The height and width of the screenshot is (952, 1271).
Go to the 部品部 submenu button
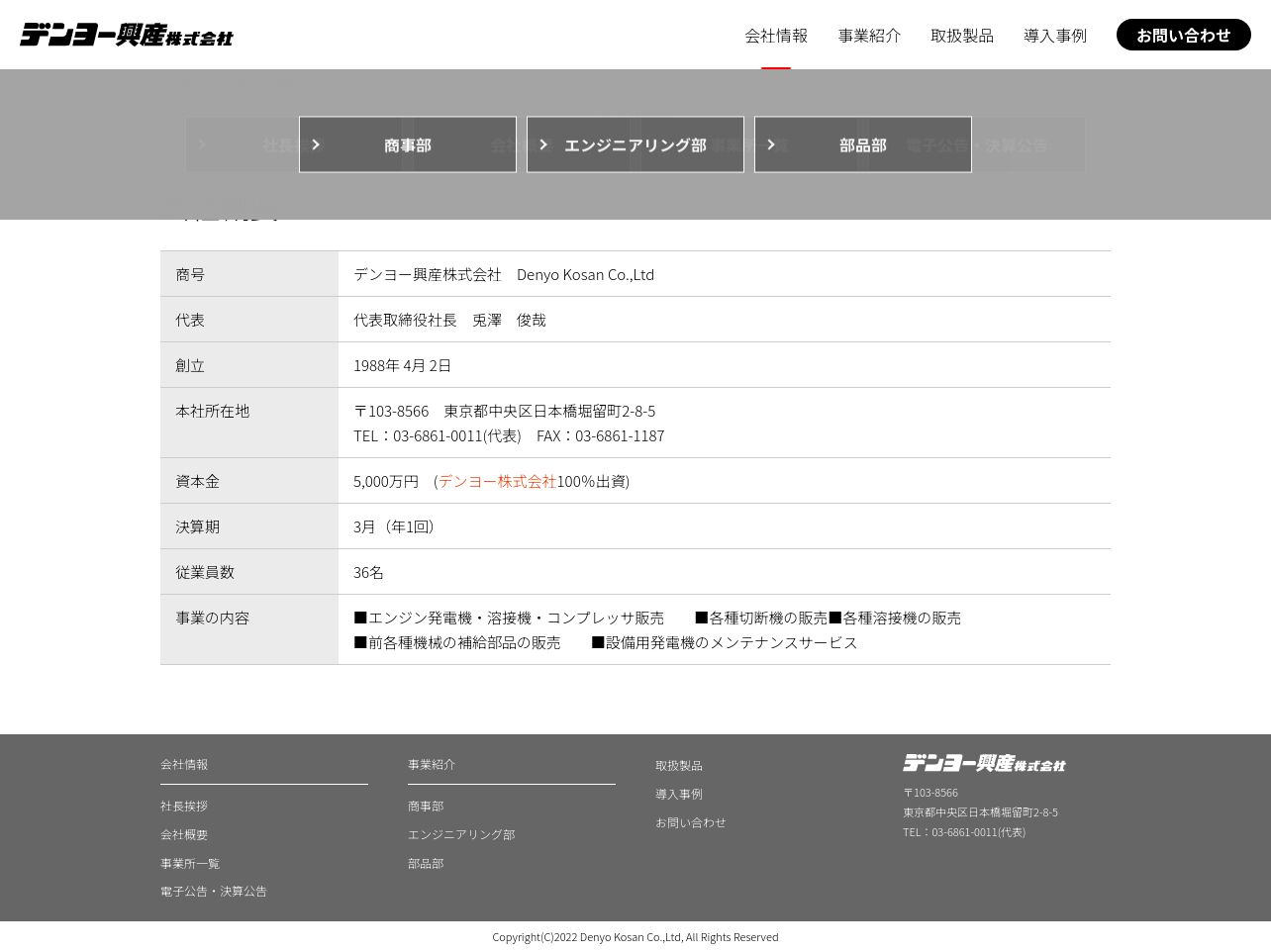863,144
